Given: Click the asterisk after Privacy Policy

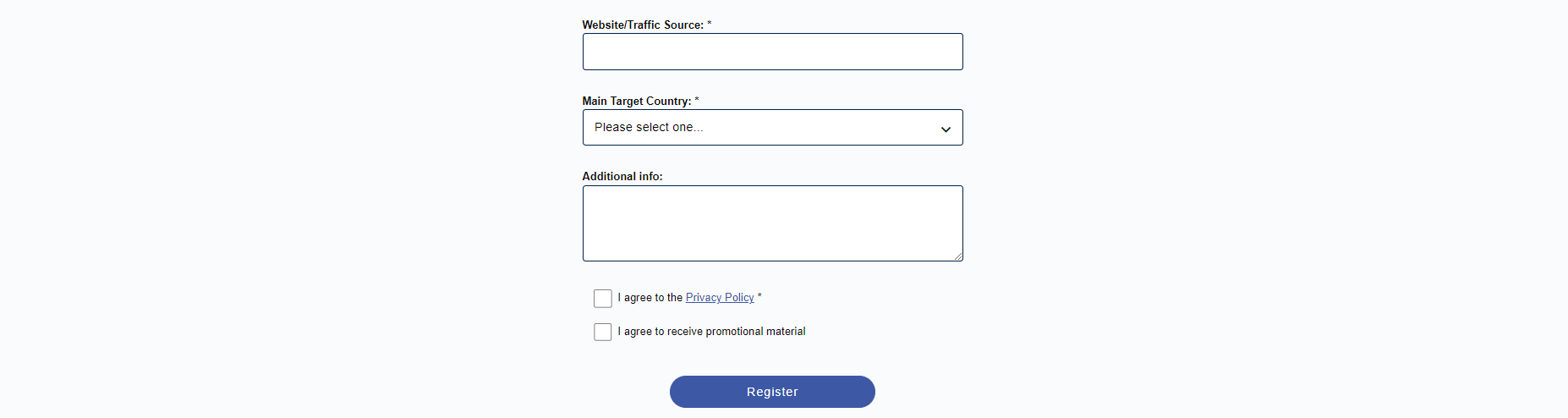Looking at the screenshot, I should (759, 296).
